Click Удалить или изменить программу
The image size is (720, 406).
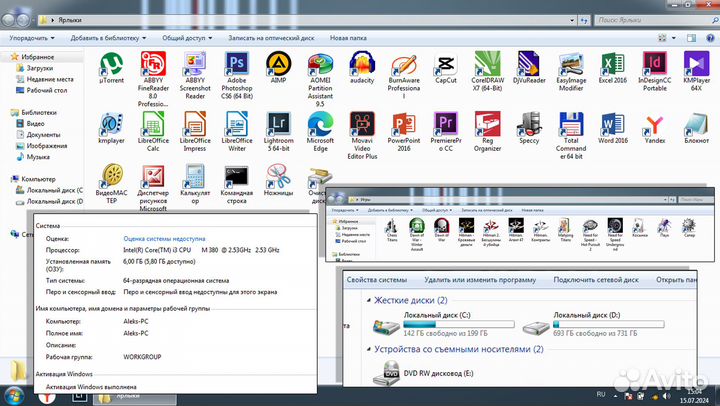(480, 280)
